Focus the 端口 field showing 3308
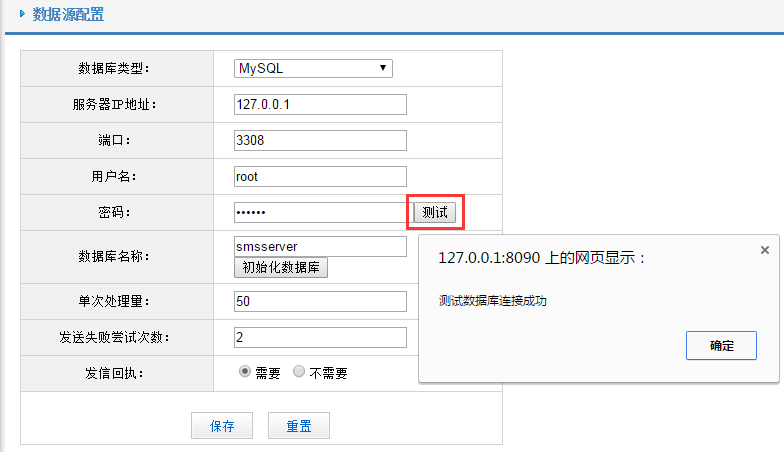Screen dimensions: 784x452 pos(319,140)
